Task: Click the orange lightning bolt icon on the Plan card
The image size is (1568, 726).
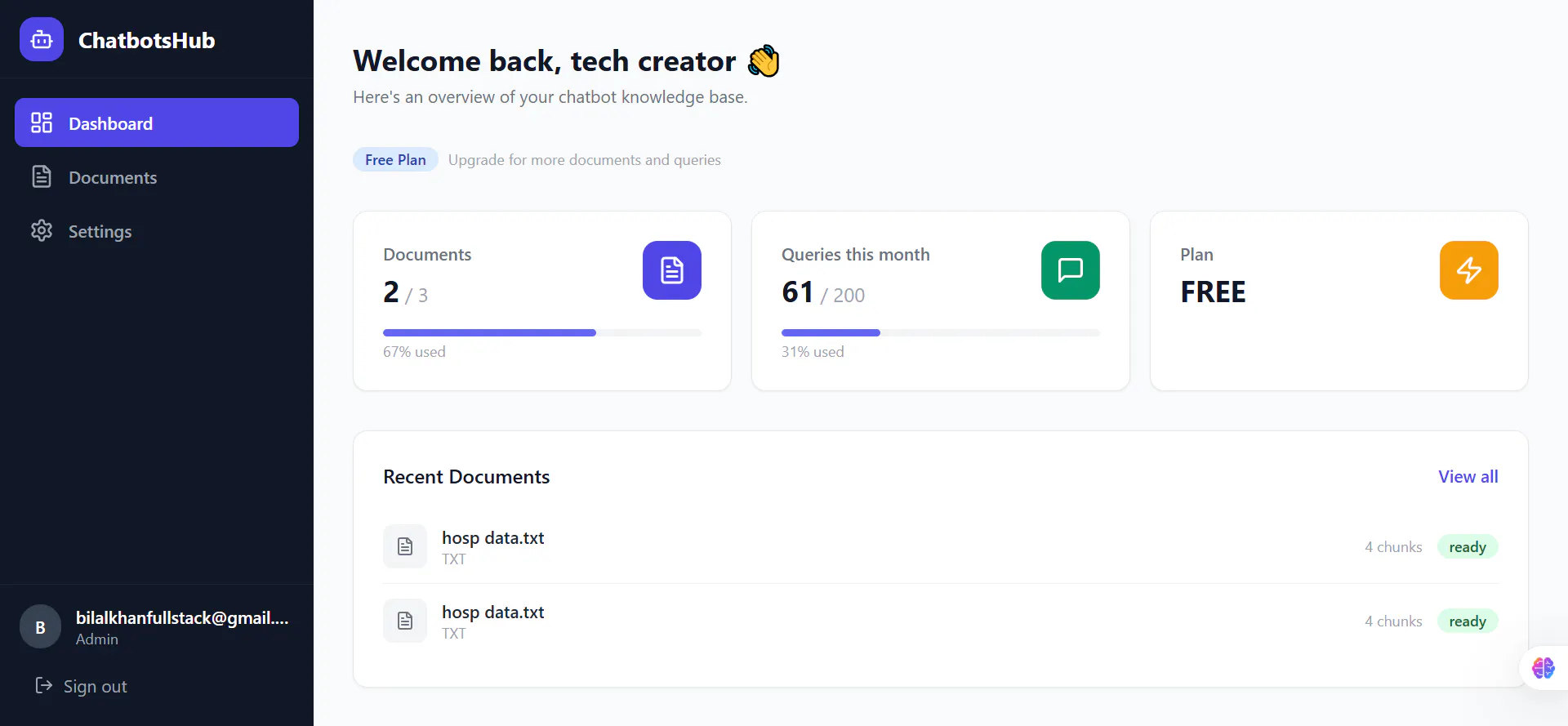Action: (x=1469, y=270)
